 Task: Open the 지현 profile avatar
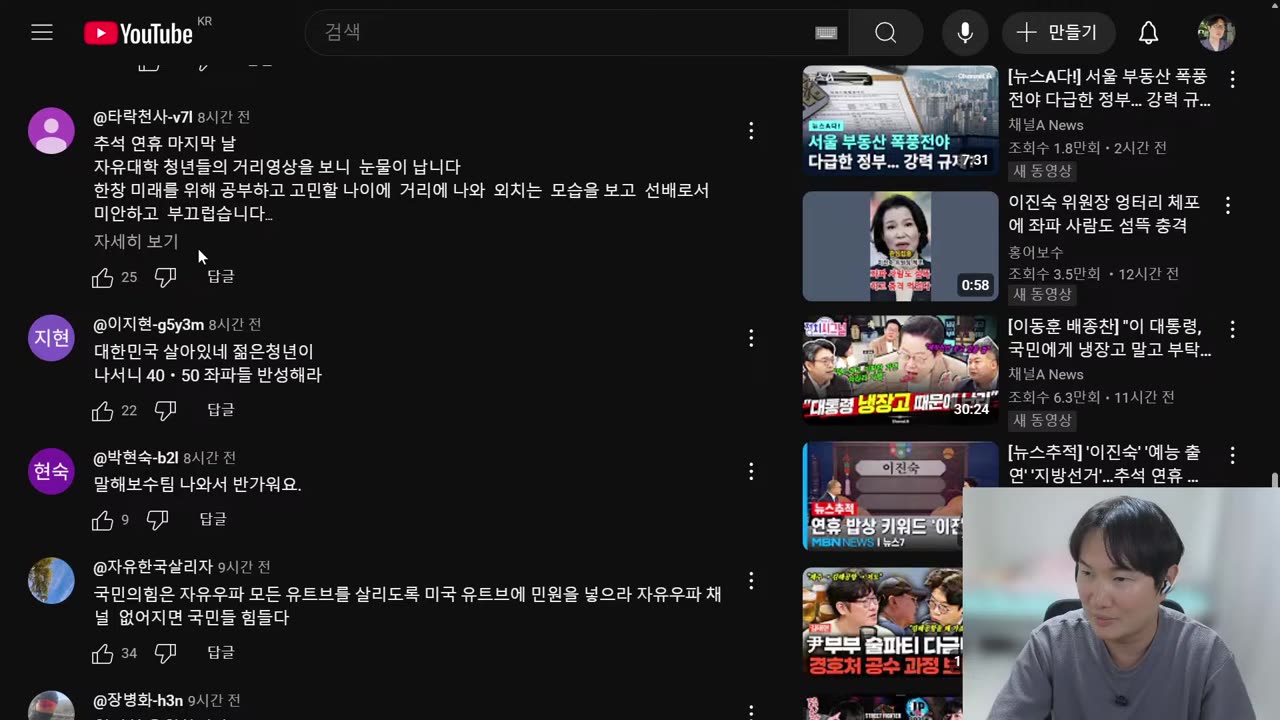[x=51, y=338]
